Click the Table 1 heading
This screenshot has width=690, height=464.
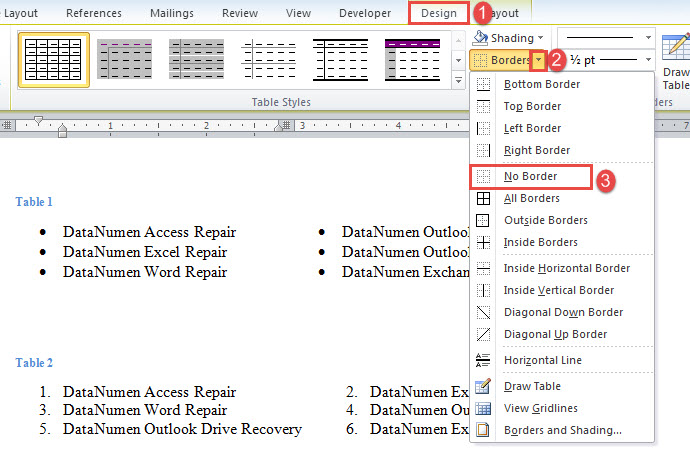[x=34, y=202]
